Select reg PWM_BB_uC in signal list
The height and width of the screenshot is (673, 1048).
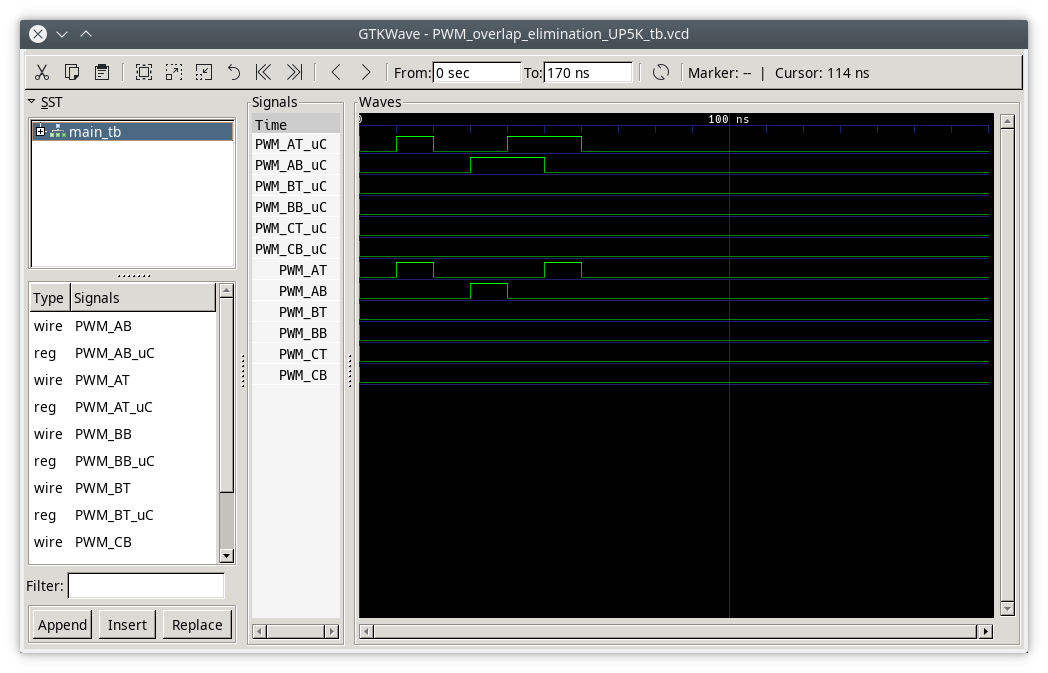(x=124, y=461)
